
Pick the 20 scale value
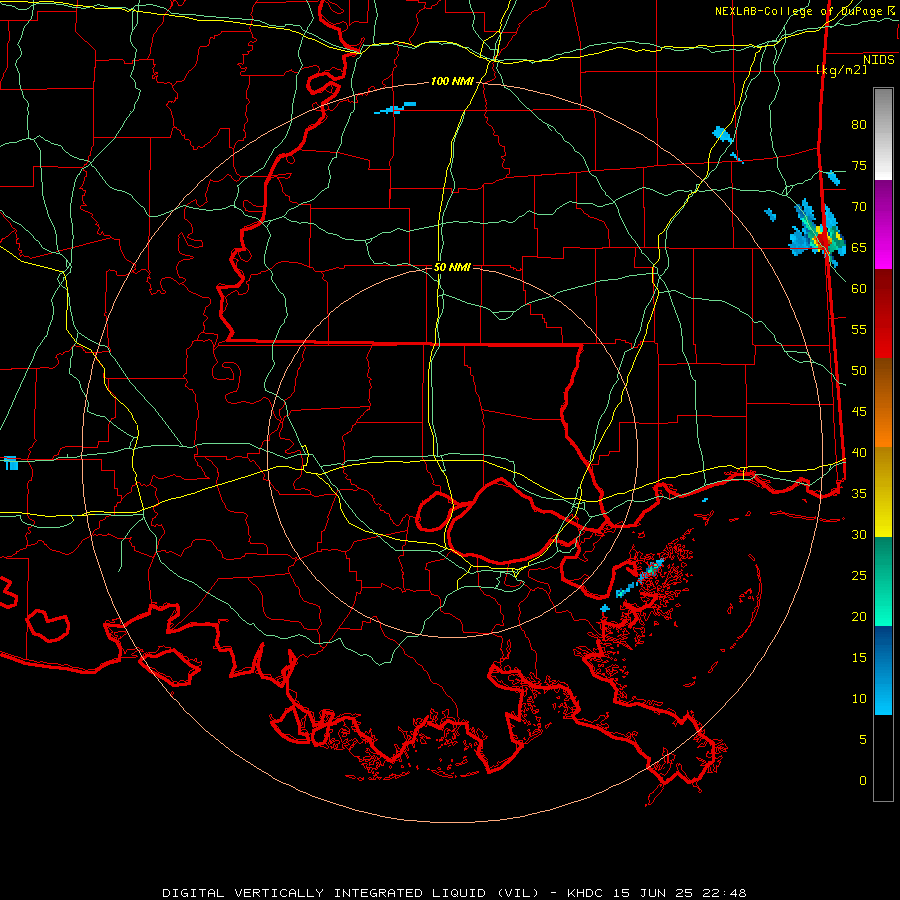[x=859, y=616]
